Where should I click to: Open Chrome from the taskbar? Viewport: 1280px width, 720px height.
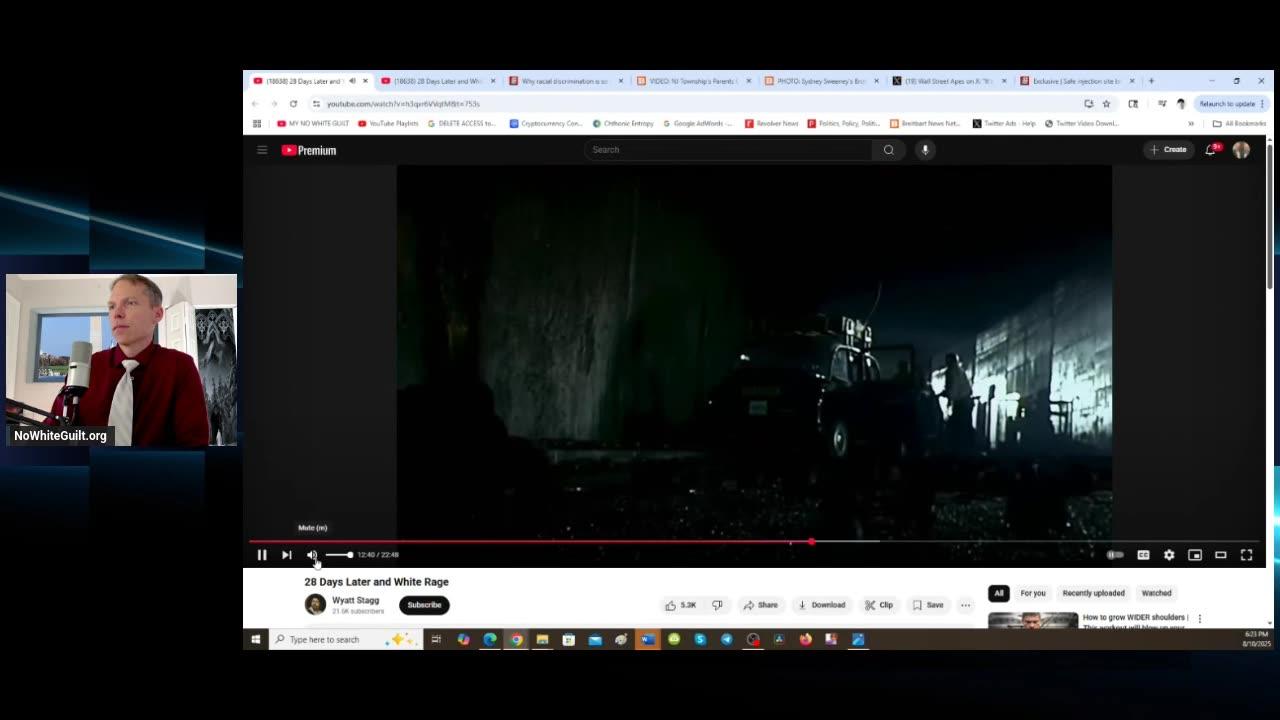click(516, 640)
